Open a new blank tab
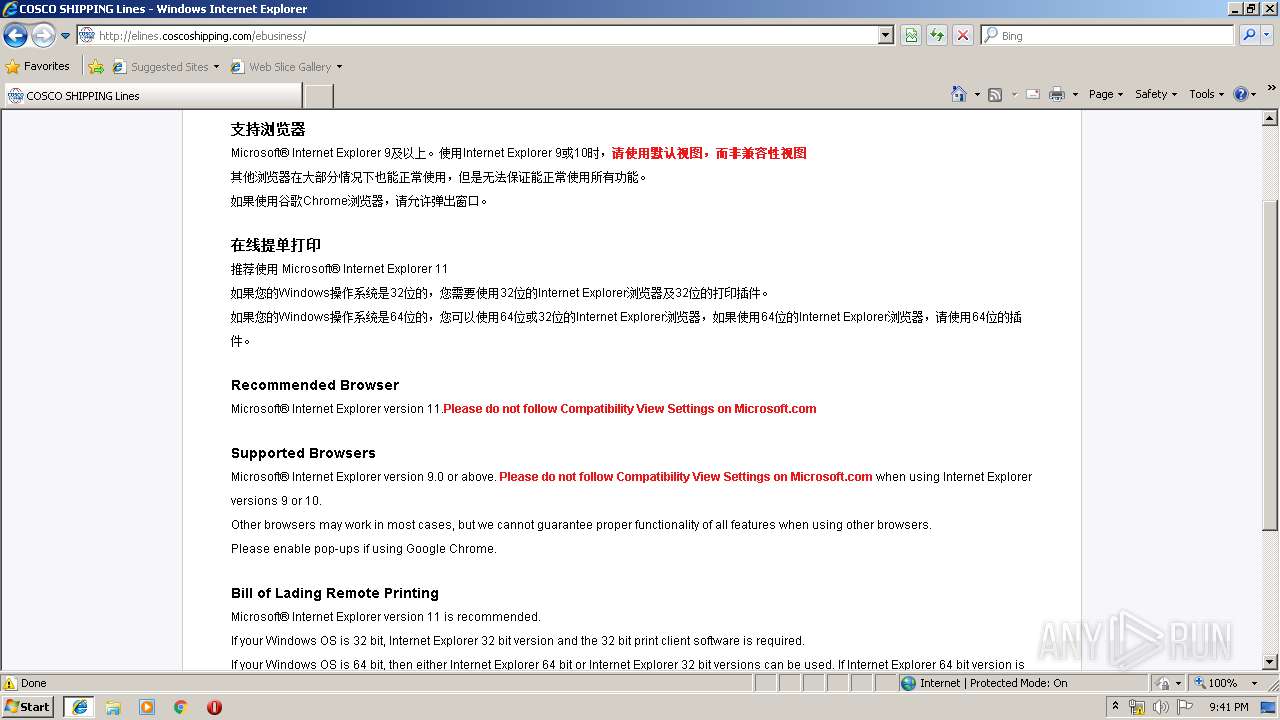 (318, 96)
